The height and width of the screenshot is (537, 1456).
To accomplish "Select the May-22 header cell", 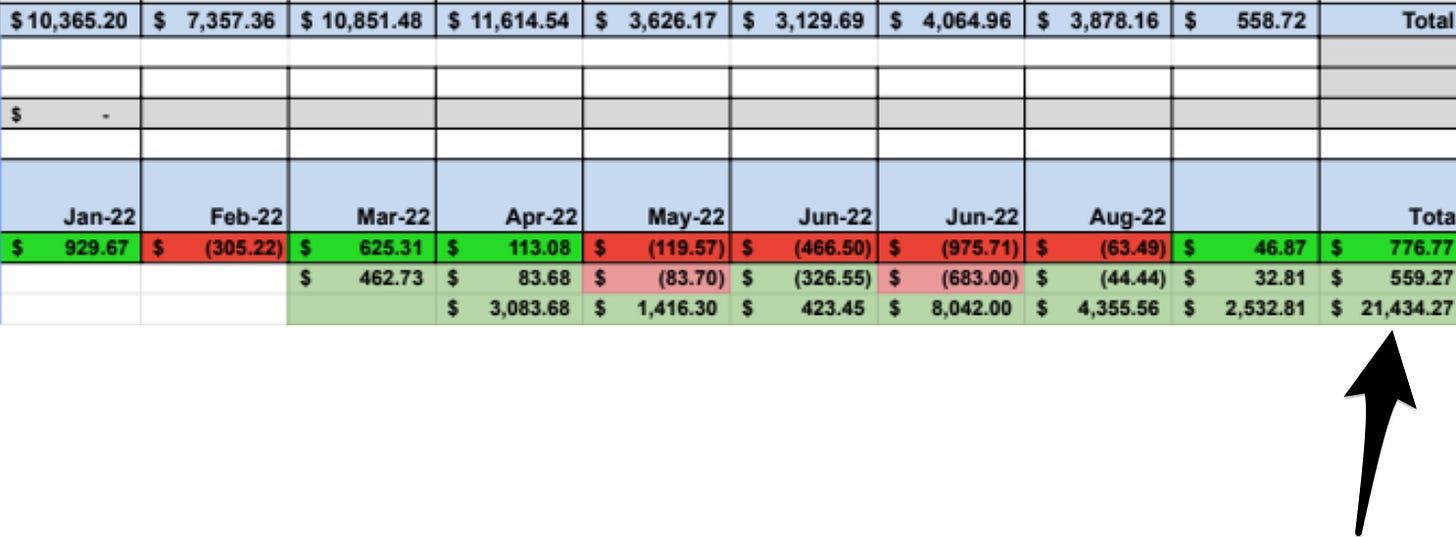I will [657, 196].
